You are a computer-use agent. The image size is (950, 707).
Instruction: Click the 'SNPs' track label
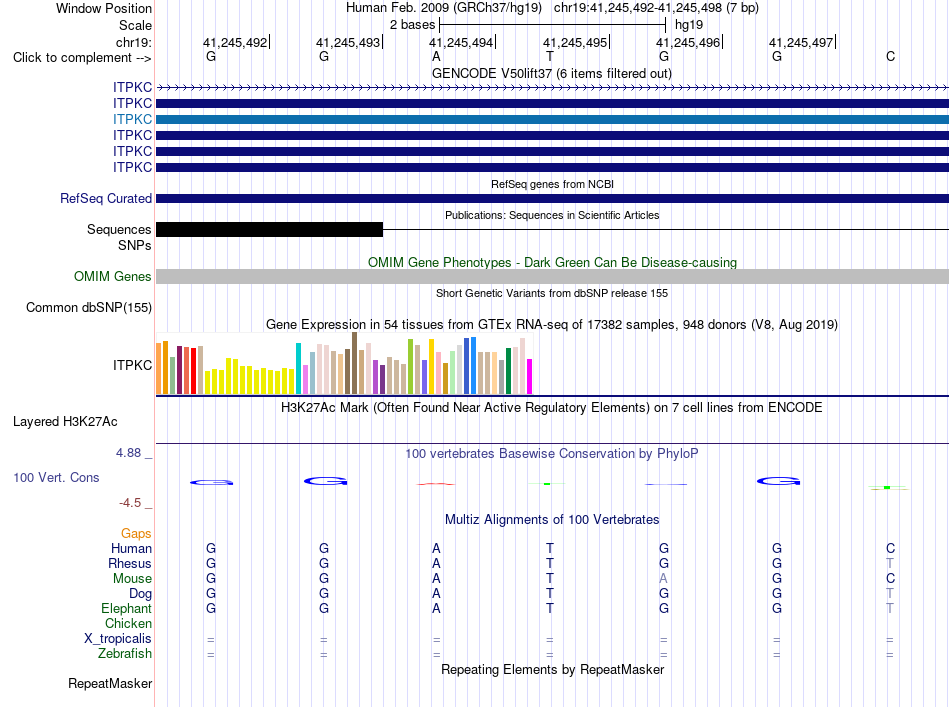[x=135, y=245]
